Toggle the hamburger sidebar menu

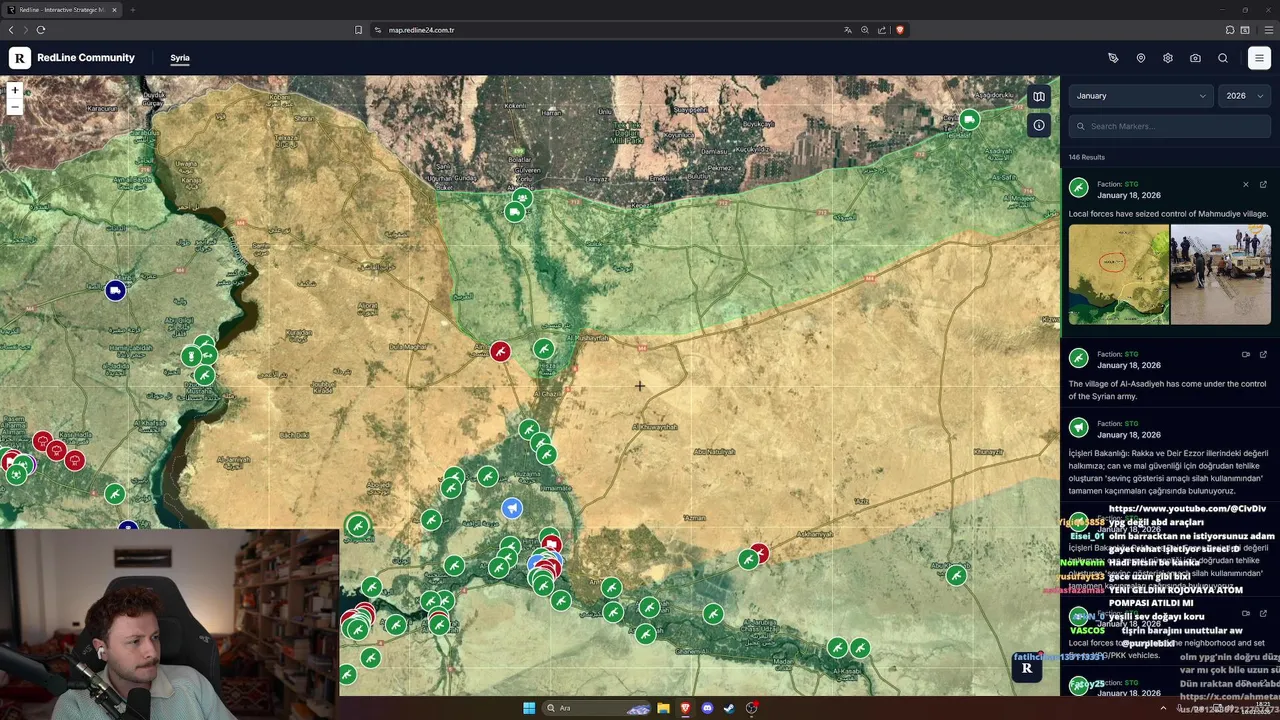coord(1259,58)
